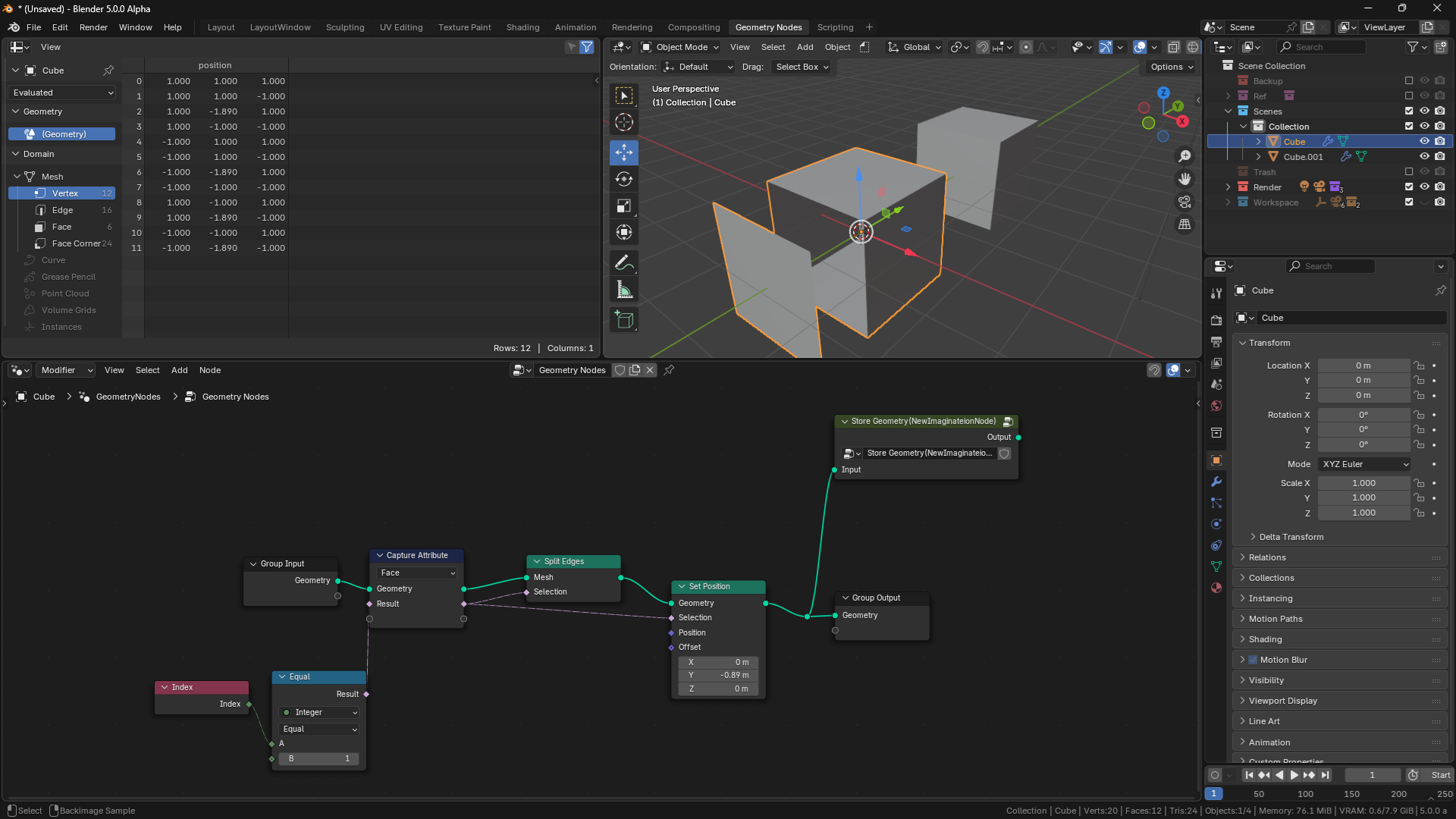Select the Add Cube tool icon
1456x819 pixels.
624,320
